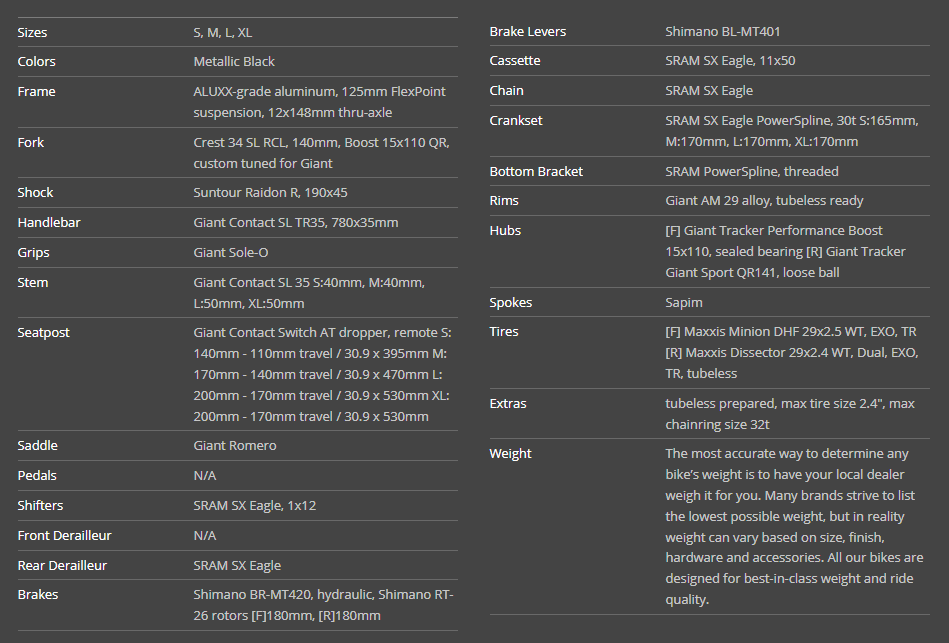Image resolution: width=949 pixels, height=643 pixels.
Task: Select the Cassette row label
Action: [x=515, y=61]
